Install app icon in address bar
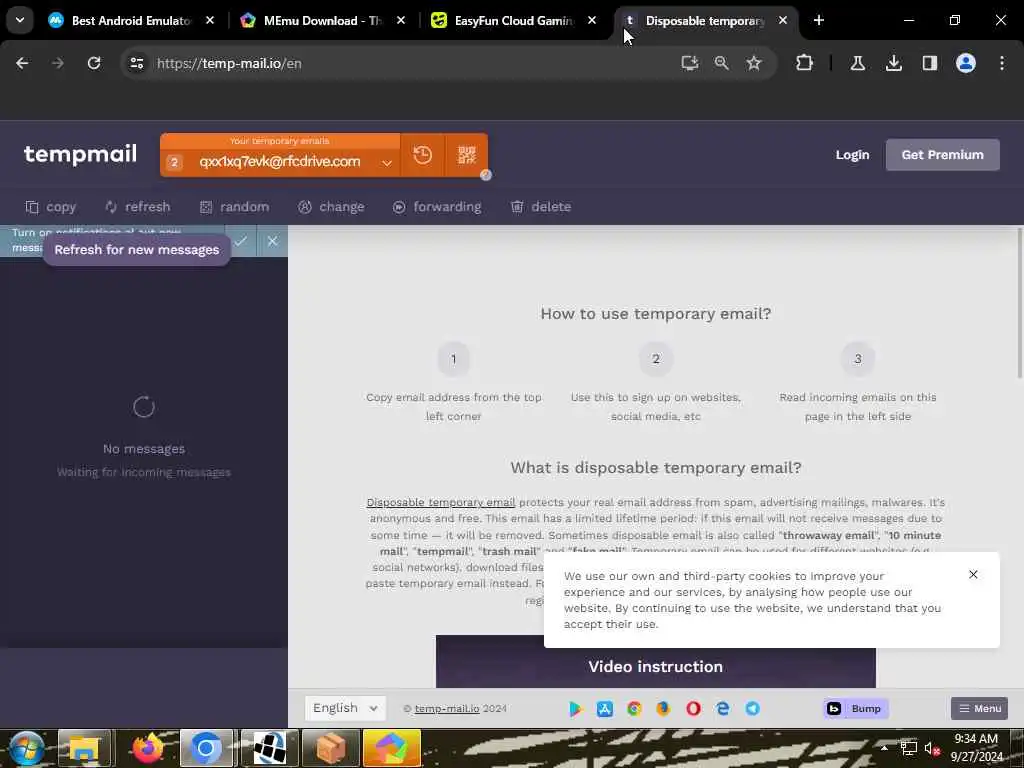1024x768 pixels. (690, 63)
